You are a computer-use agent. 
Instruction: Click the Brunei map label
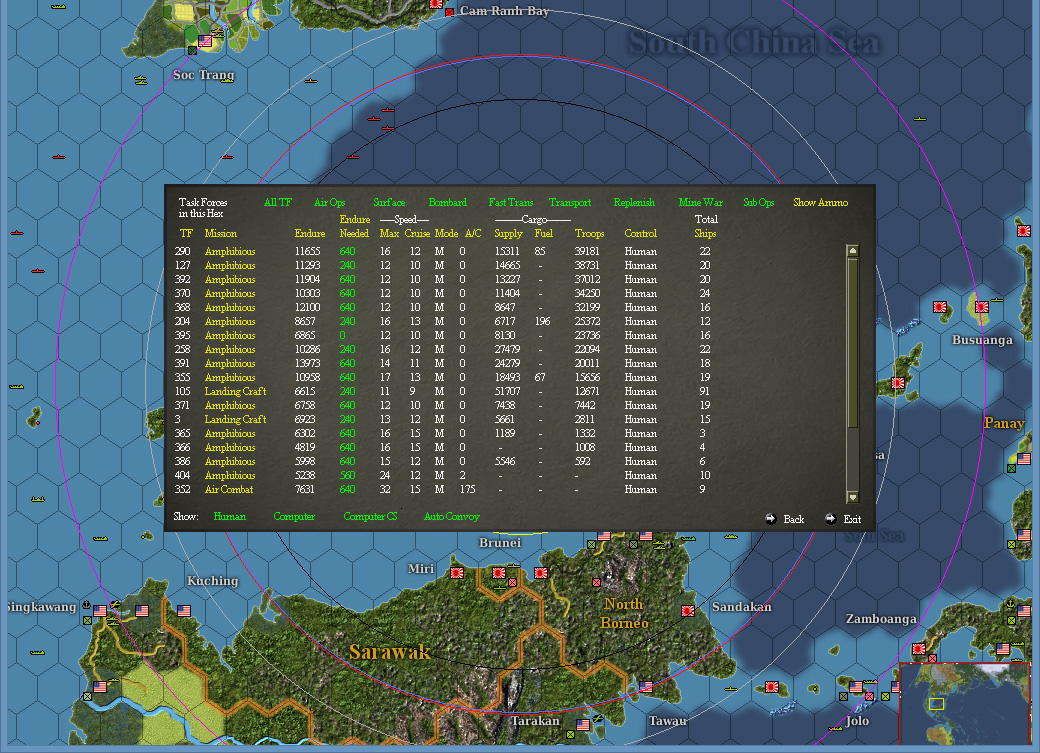[500, 543]
